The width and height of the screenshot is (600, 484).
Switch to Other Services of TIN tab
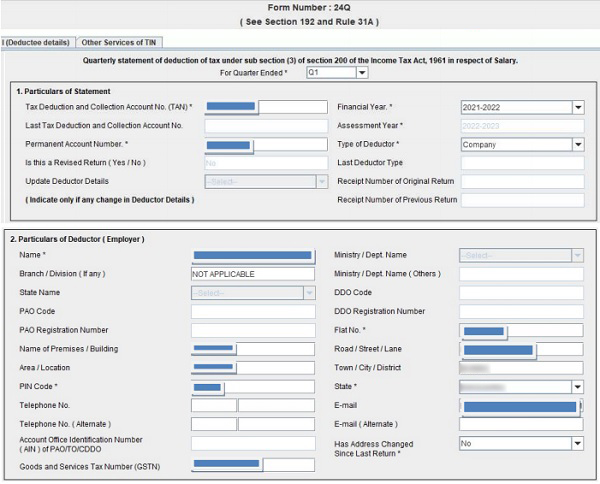[x=119, y=42]
